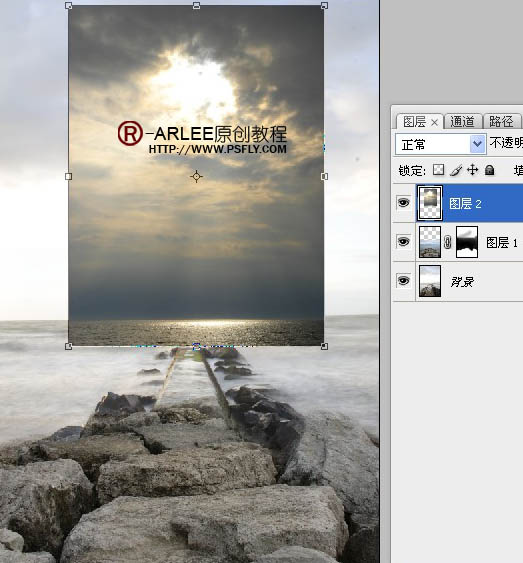Toggle lock image pixels brush icon
The image size is (523, 563).
pos(456,170)
